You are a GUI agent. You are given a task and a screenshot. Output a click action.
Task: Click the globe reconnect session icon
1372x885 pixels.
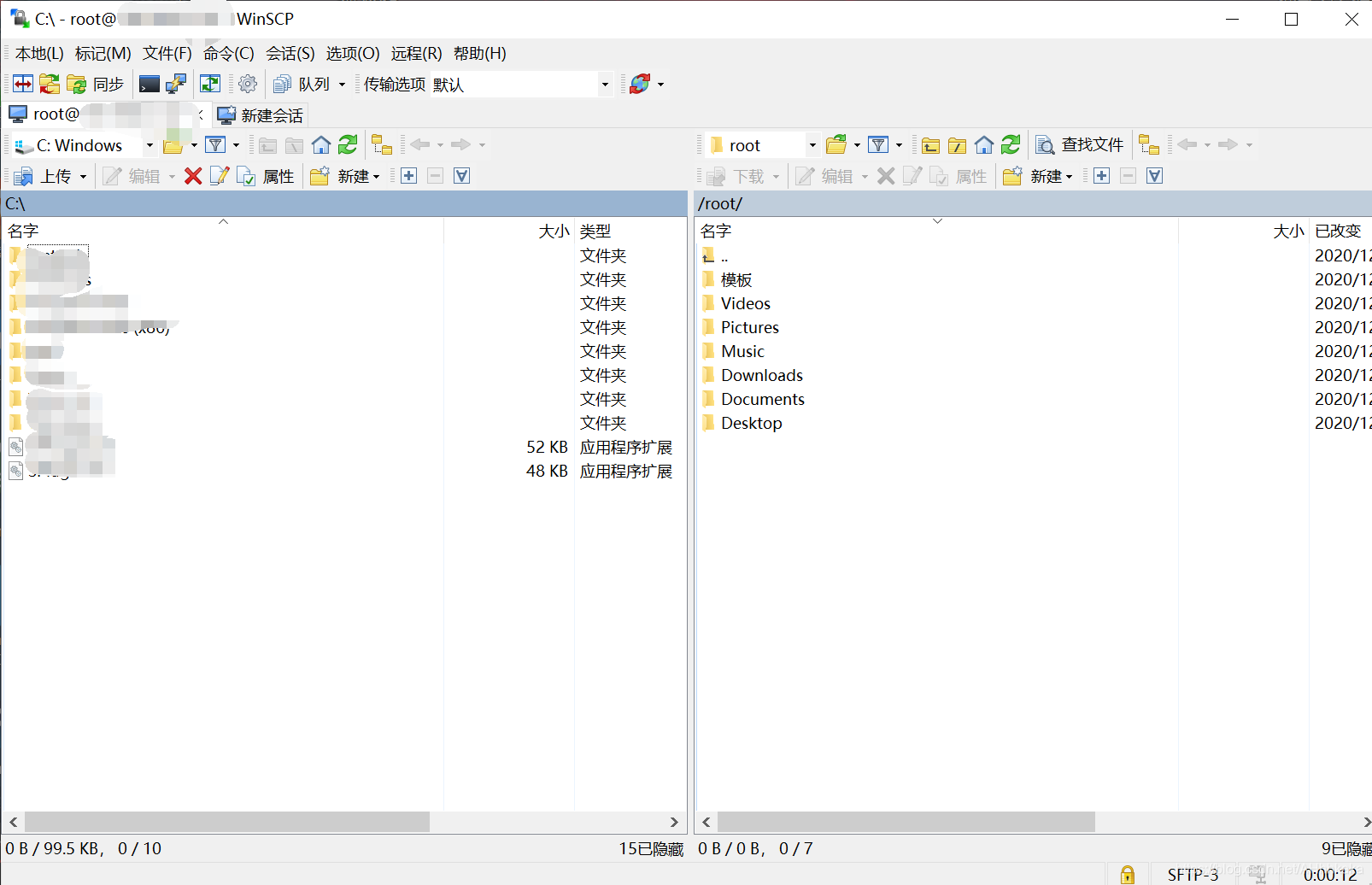click(640, 84)
